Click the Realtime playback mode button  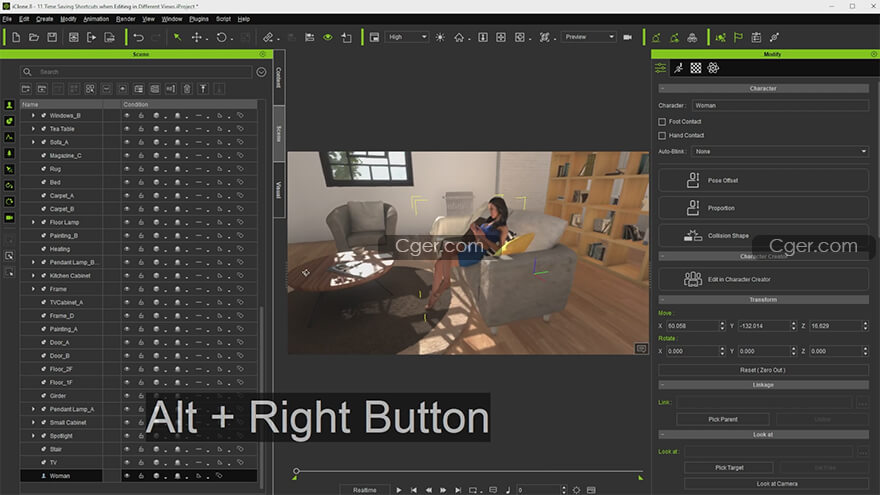[x=365, y=490]
